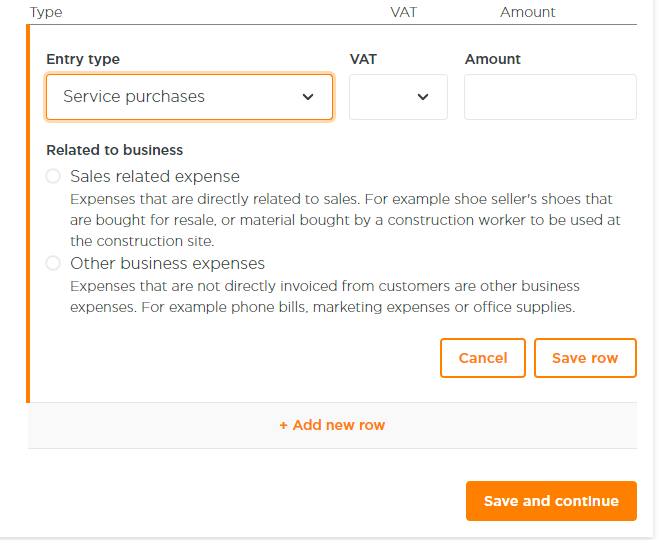The width and height of the screenshot is (659, 540).
Task: Open the VAT dropdown
Action: click(398, 97)
